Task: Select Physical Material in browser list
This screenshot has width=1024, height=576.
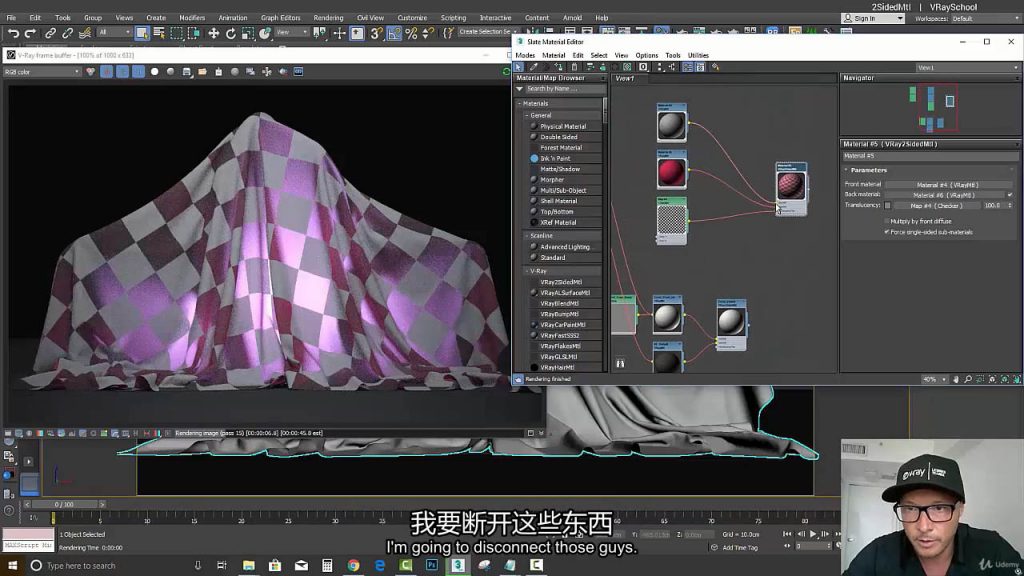Action: tap(563, 127)
